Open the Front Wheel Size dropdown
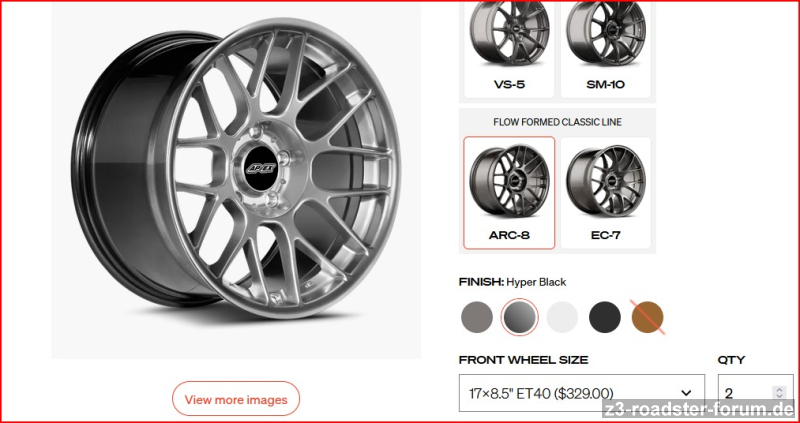This screenshot has width=800, height=423. pos(582,393)
